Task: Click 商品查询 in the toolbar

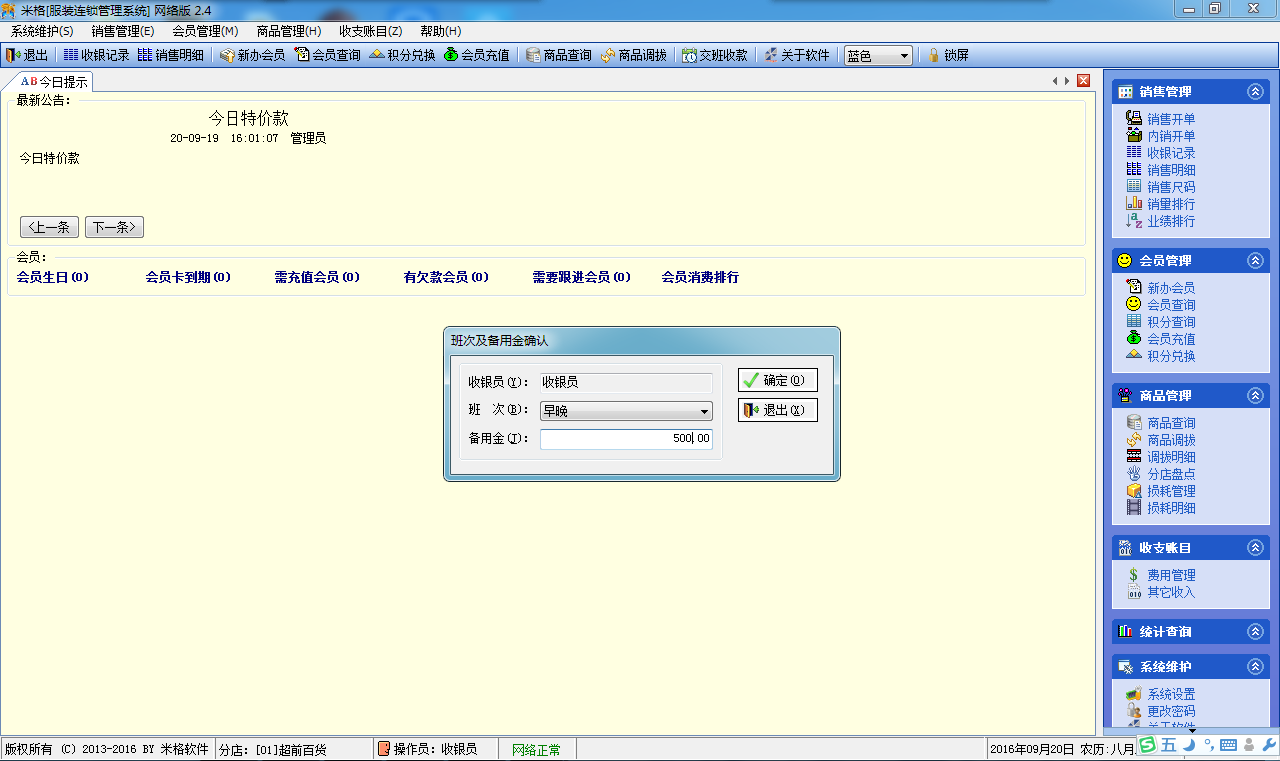Action: [559, 56]
